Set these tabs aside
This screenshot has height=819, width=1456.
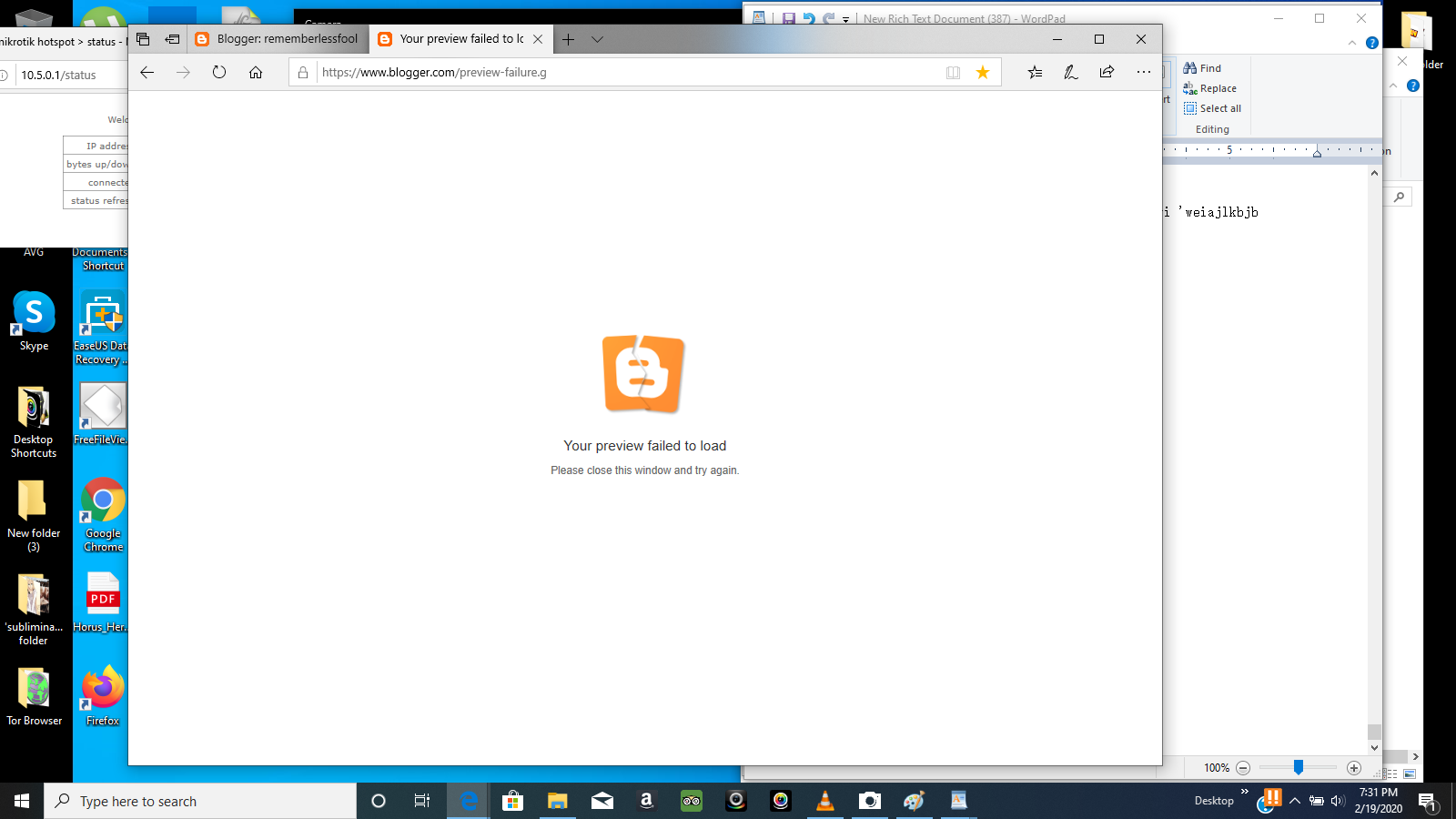[172, 39]
